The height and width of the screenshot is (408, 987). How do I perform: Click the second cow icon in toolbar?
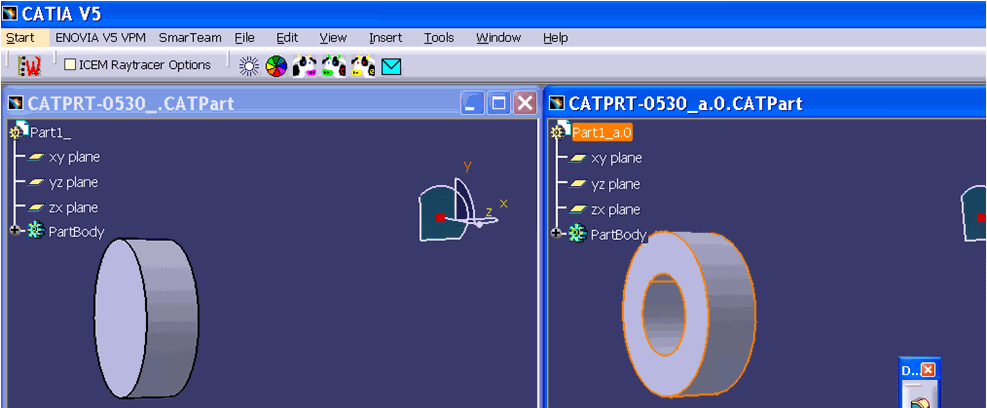(x=334, y=66)
